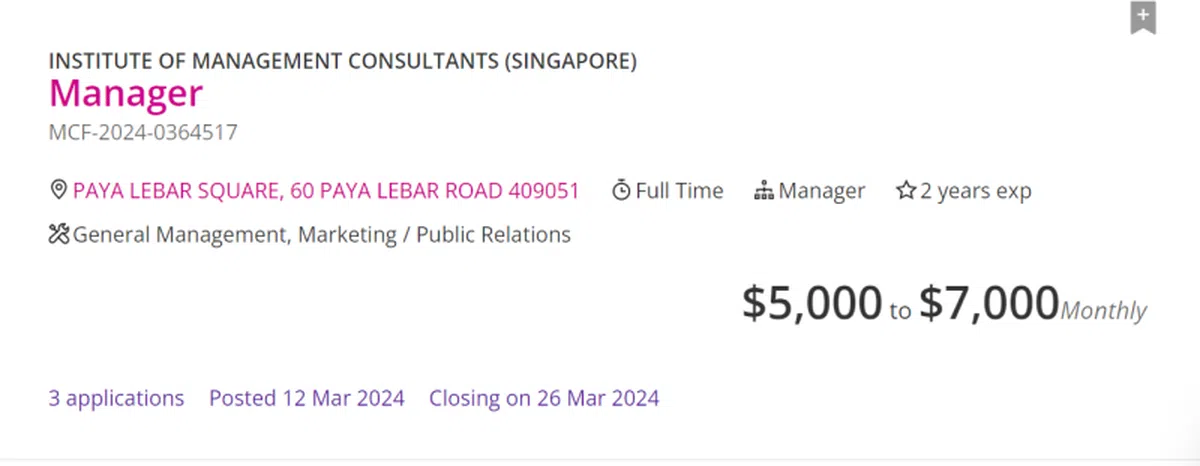
Task: Open the pink Manager job title link
Action: [126, 94]
